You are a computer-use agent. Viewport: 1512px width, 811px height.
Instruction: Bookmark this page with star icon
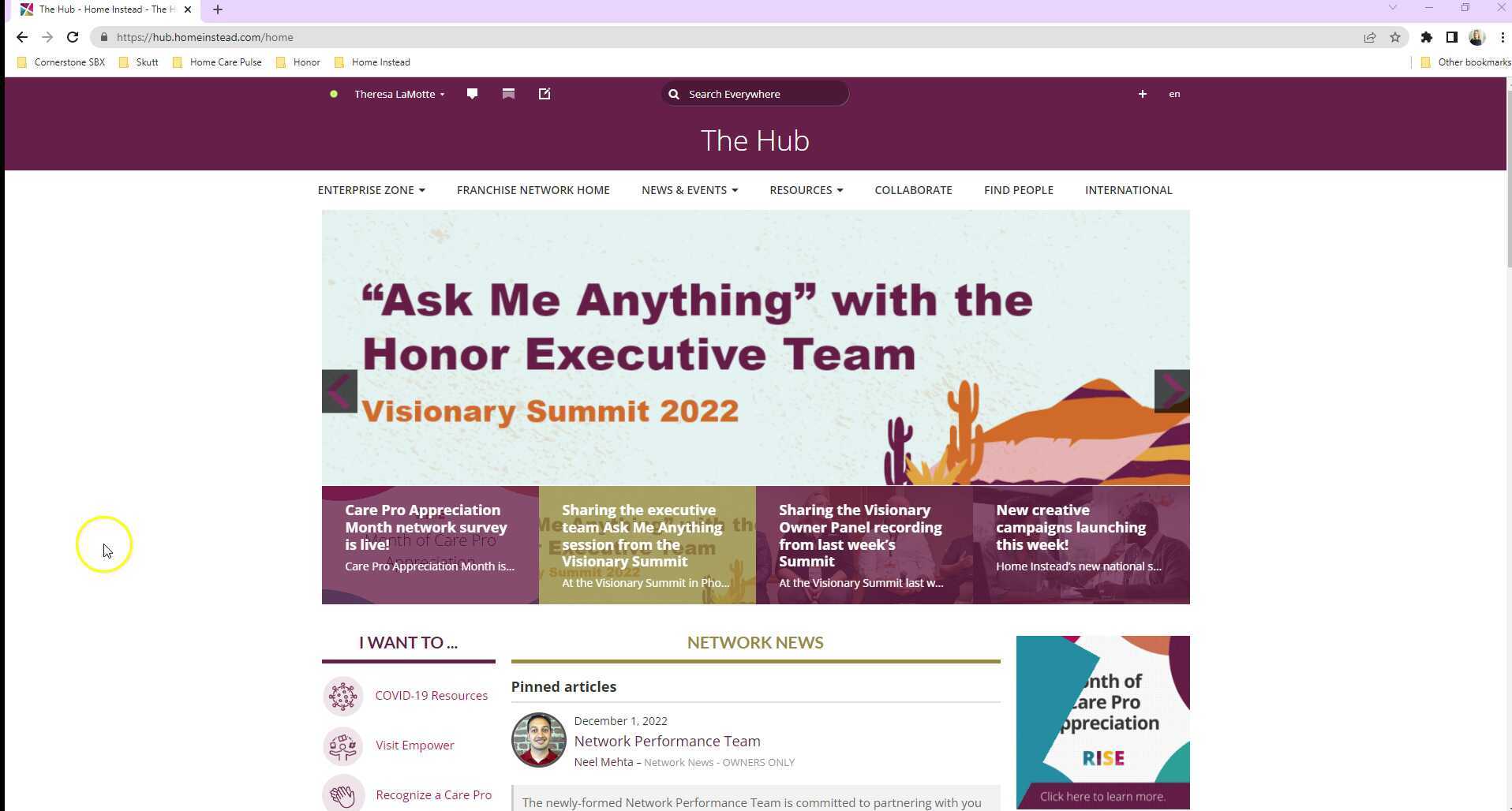pos(1395,37)
